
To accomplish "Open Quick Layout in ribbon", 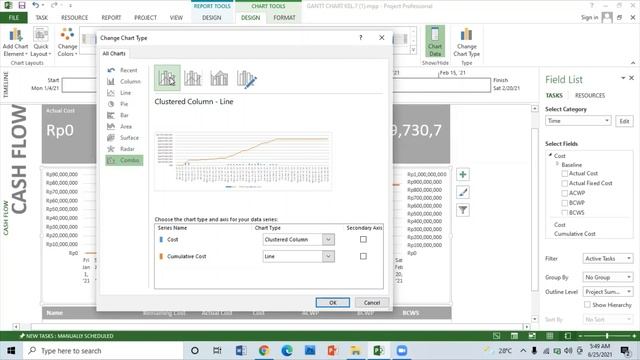I will (41, 42).
